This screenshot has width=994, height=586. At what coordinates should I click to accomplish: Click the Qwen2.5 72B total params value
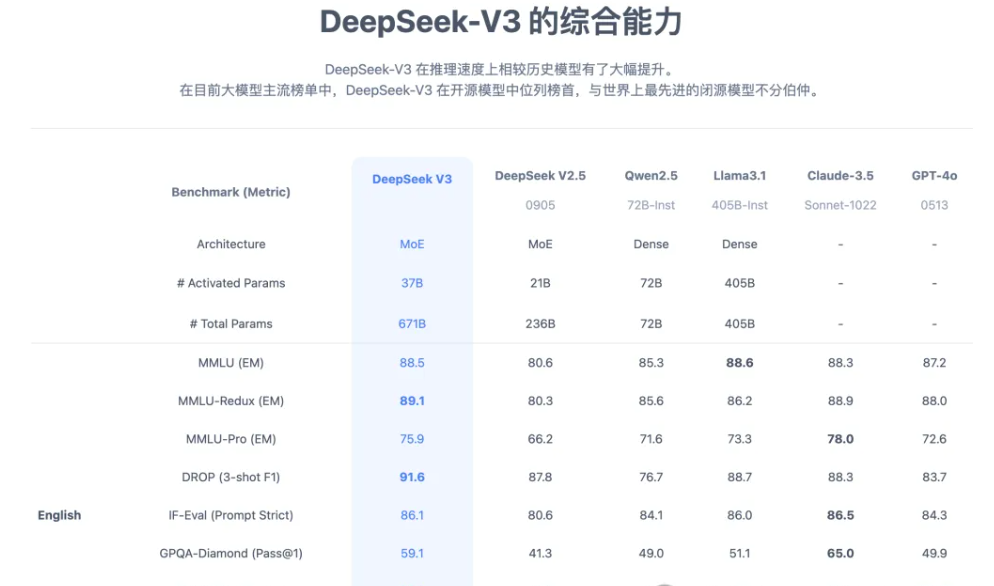pyautogui.click(x=651, y=323)
